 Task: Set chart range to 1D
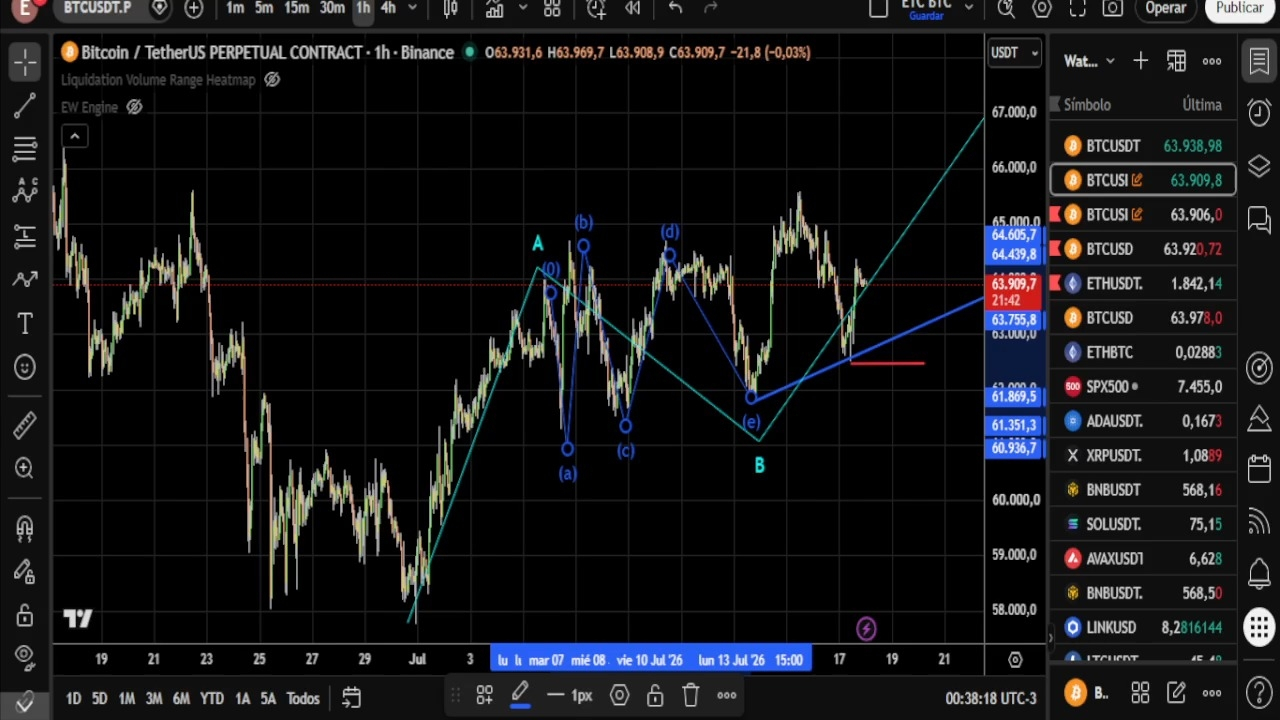(x=73, y=698)
